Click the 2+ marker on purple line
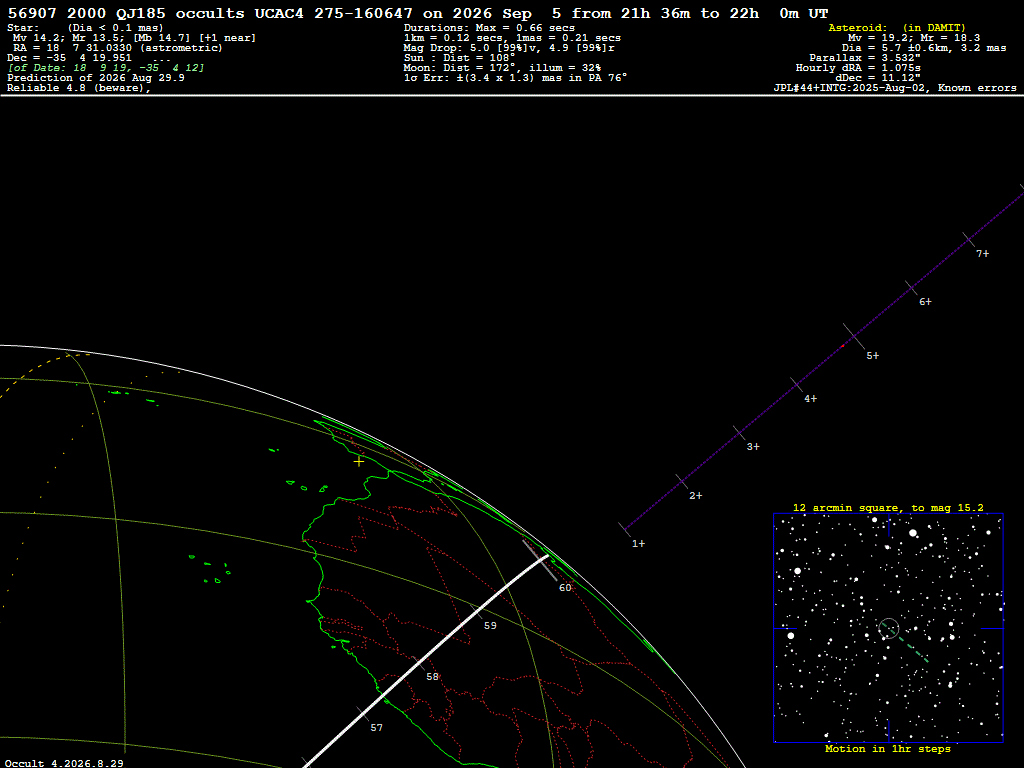This screenshot has height=768, width=1024. (696, 496)
